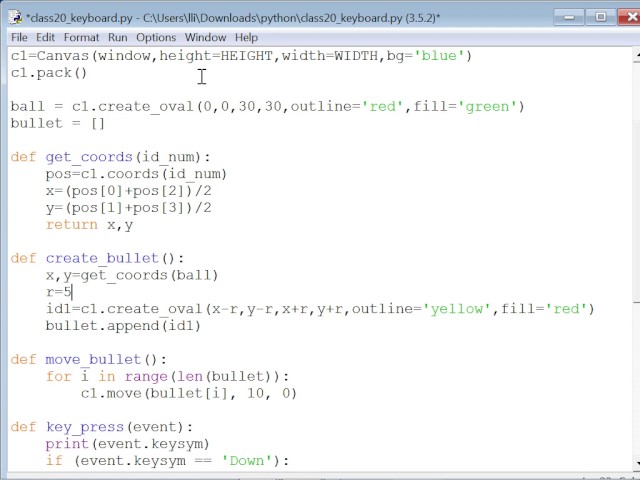Open the Format menu

(81, 38)
